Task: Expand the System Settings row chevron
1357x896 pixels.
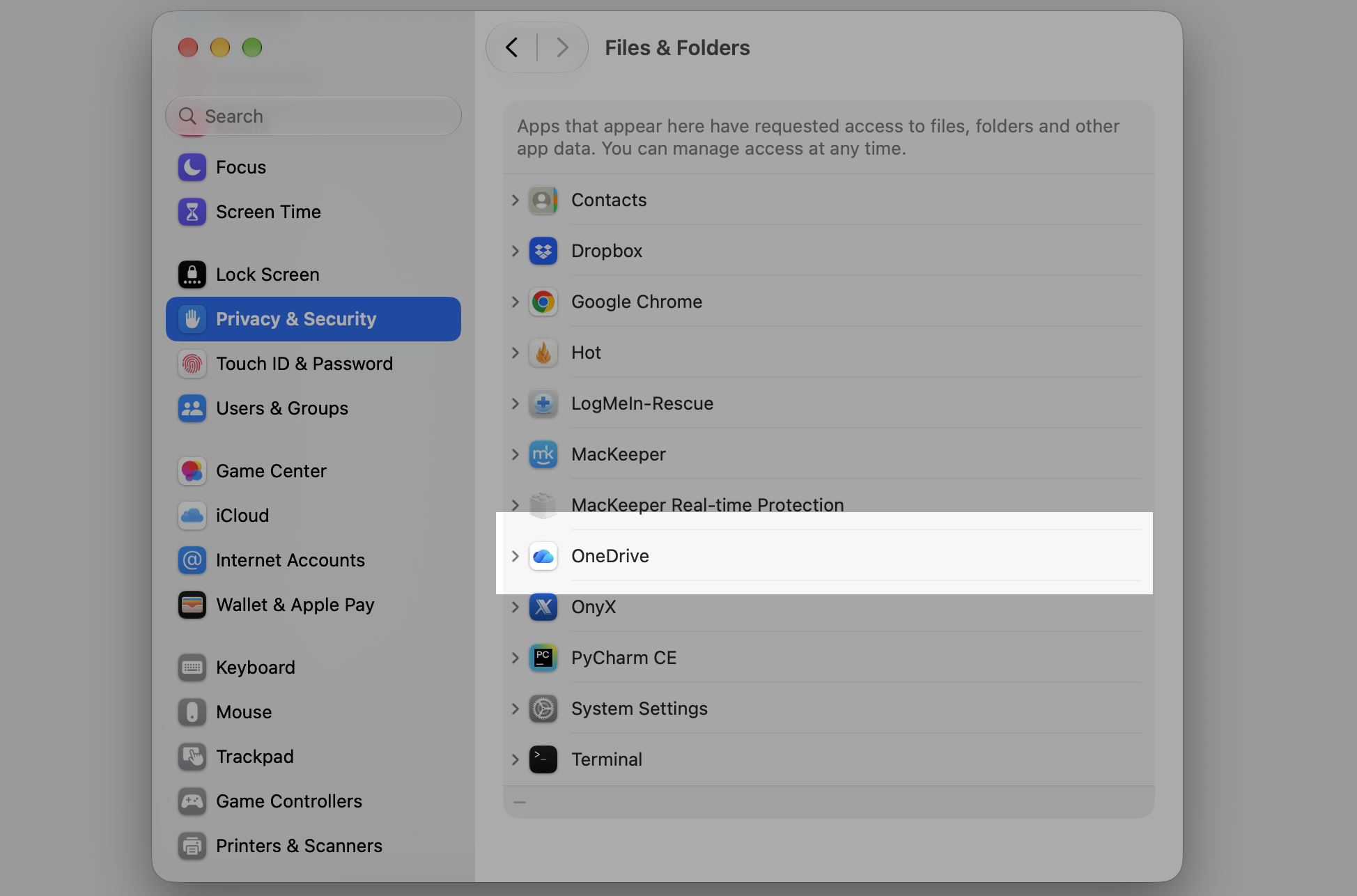Action: 515,709
